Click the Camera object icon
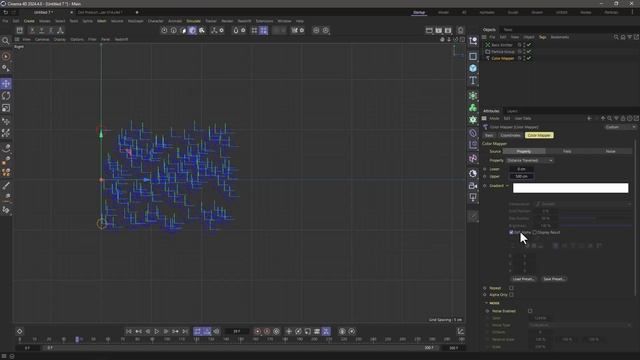This screenshot has width=640, height=360. 473,186
